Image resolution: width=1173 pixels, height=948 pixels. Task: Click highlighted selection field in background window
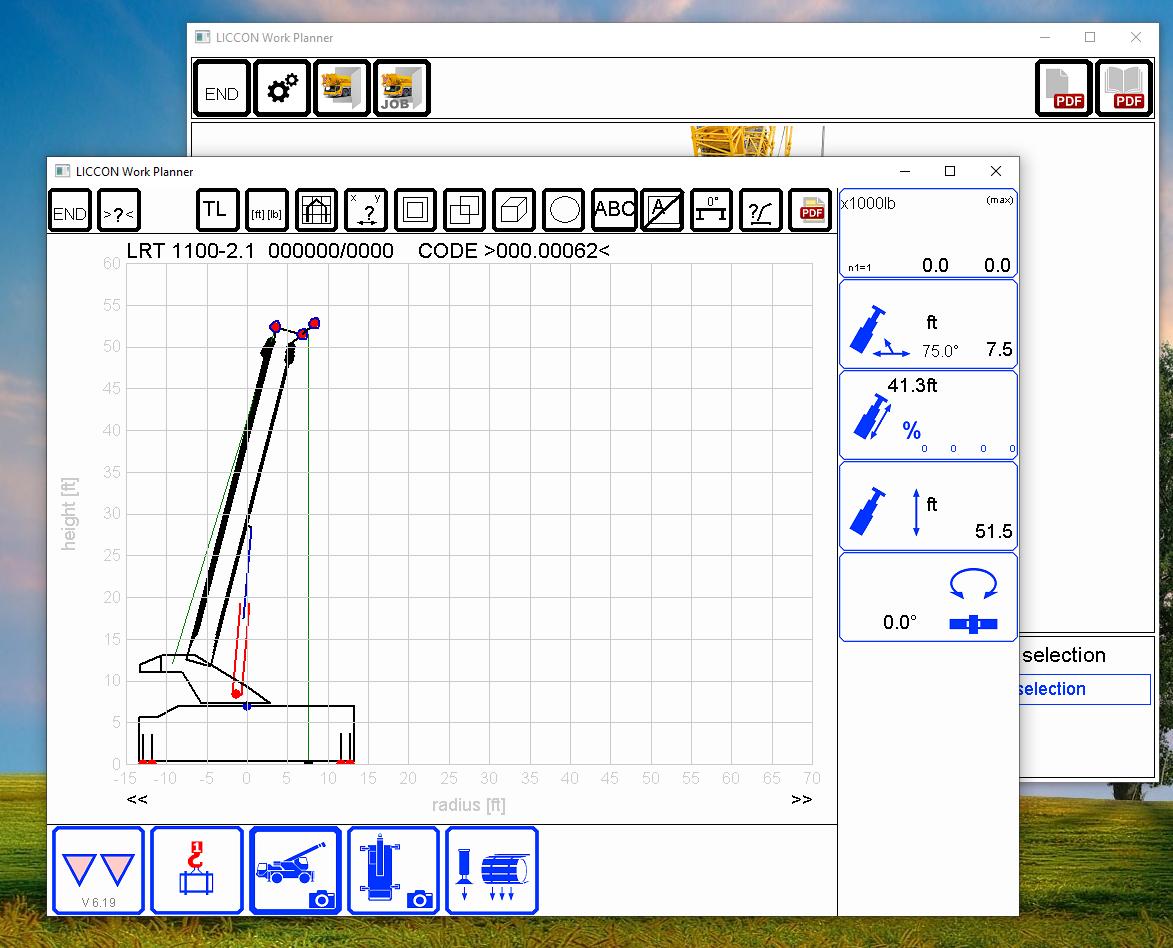coord(1085,689)
